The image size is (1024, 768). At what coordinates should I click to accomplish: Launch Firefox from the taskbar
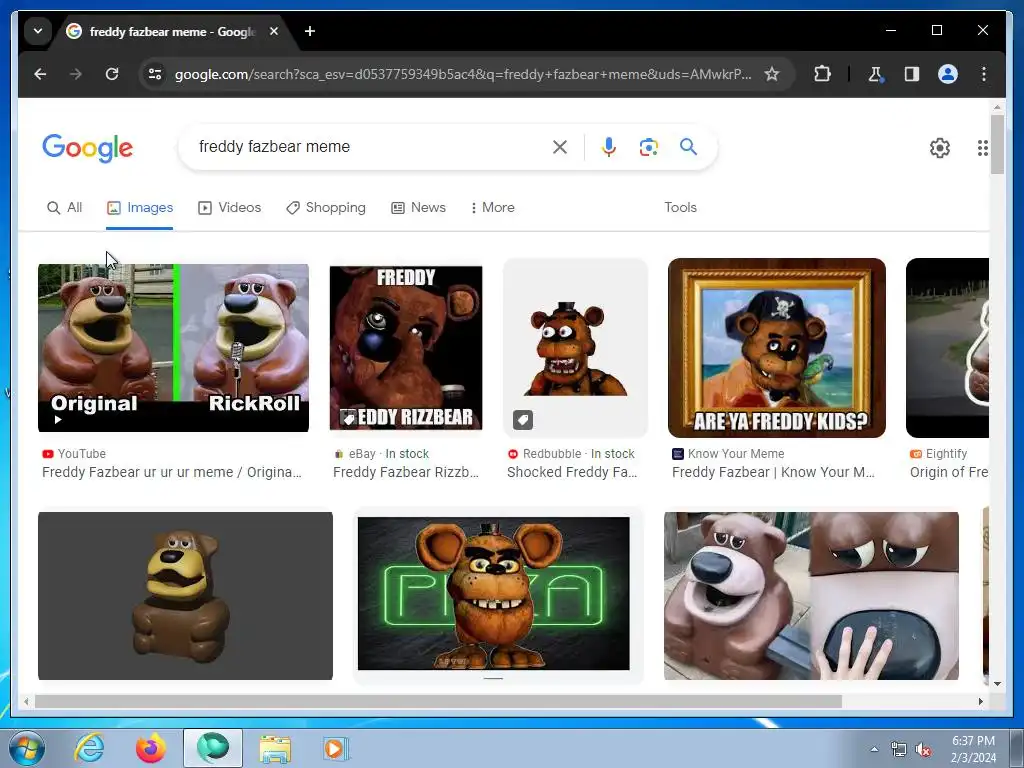(151, 748)
